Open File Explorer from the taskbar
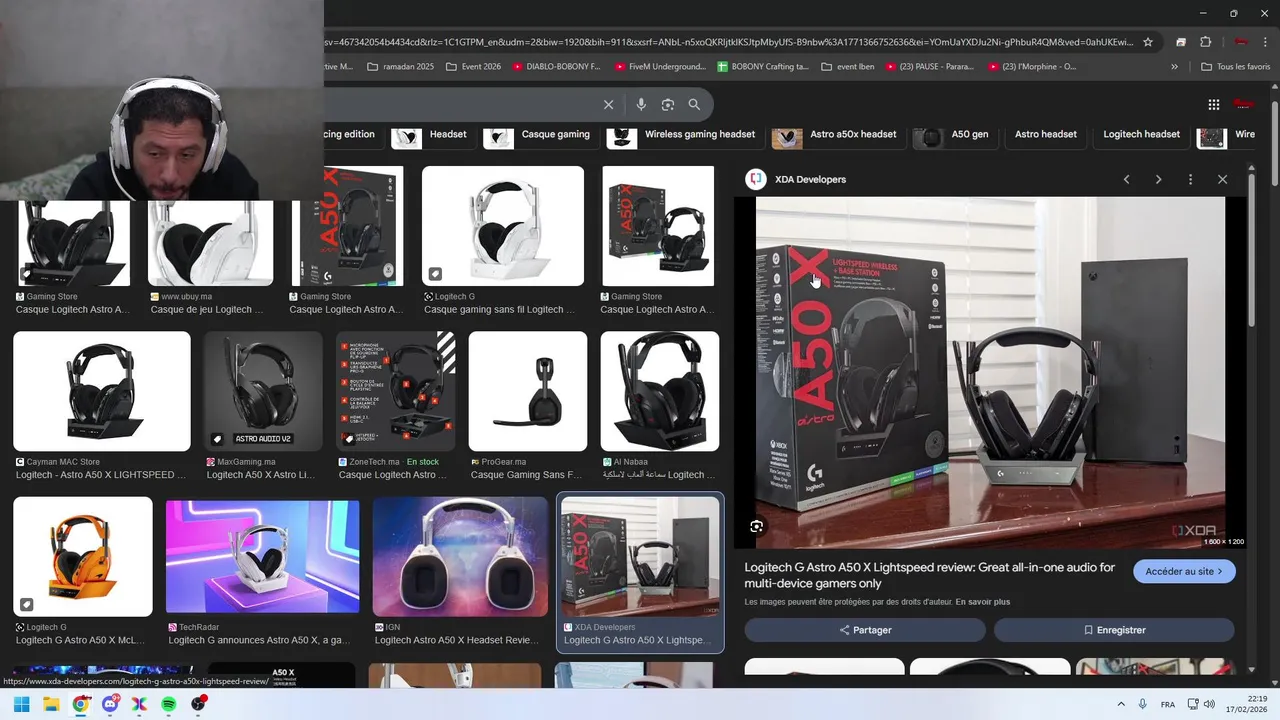The width and height of the screenshot is (1280, 720). 51,704
